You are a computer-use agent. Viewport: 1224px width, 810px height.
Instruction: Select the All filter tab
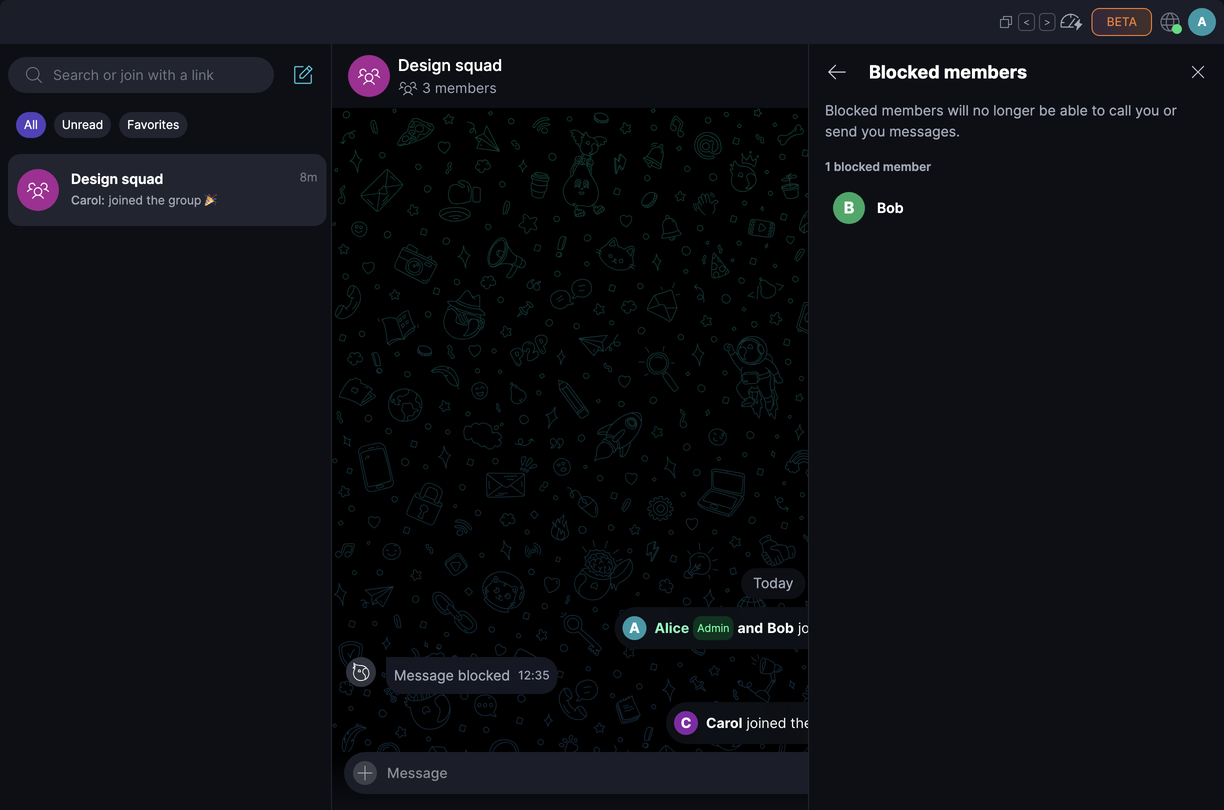pyautogui.click(x=31, y=125)
